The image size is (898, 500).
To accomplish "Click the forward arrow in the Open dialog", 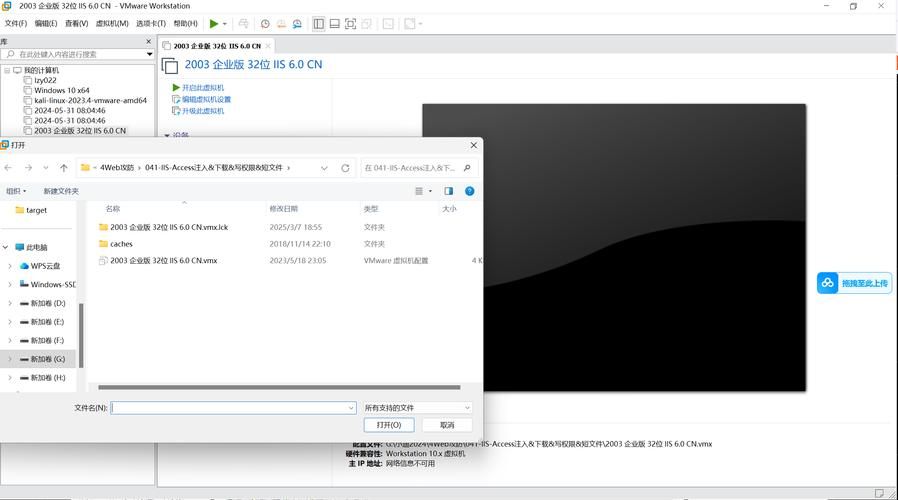I will pyautogui.click(x=28, y=168).
